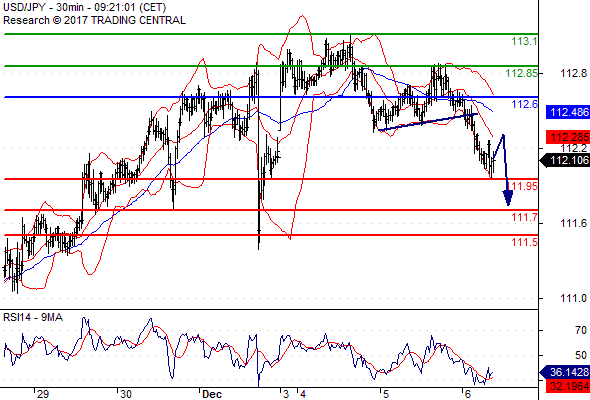Click the Dec date marker
The image size is (590, 400).
pos(212,394)
